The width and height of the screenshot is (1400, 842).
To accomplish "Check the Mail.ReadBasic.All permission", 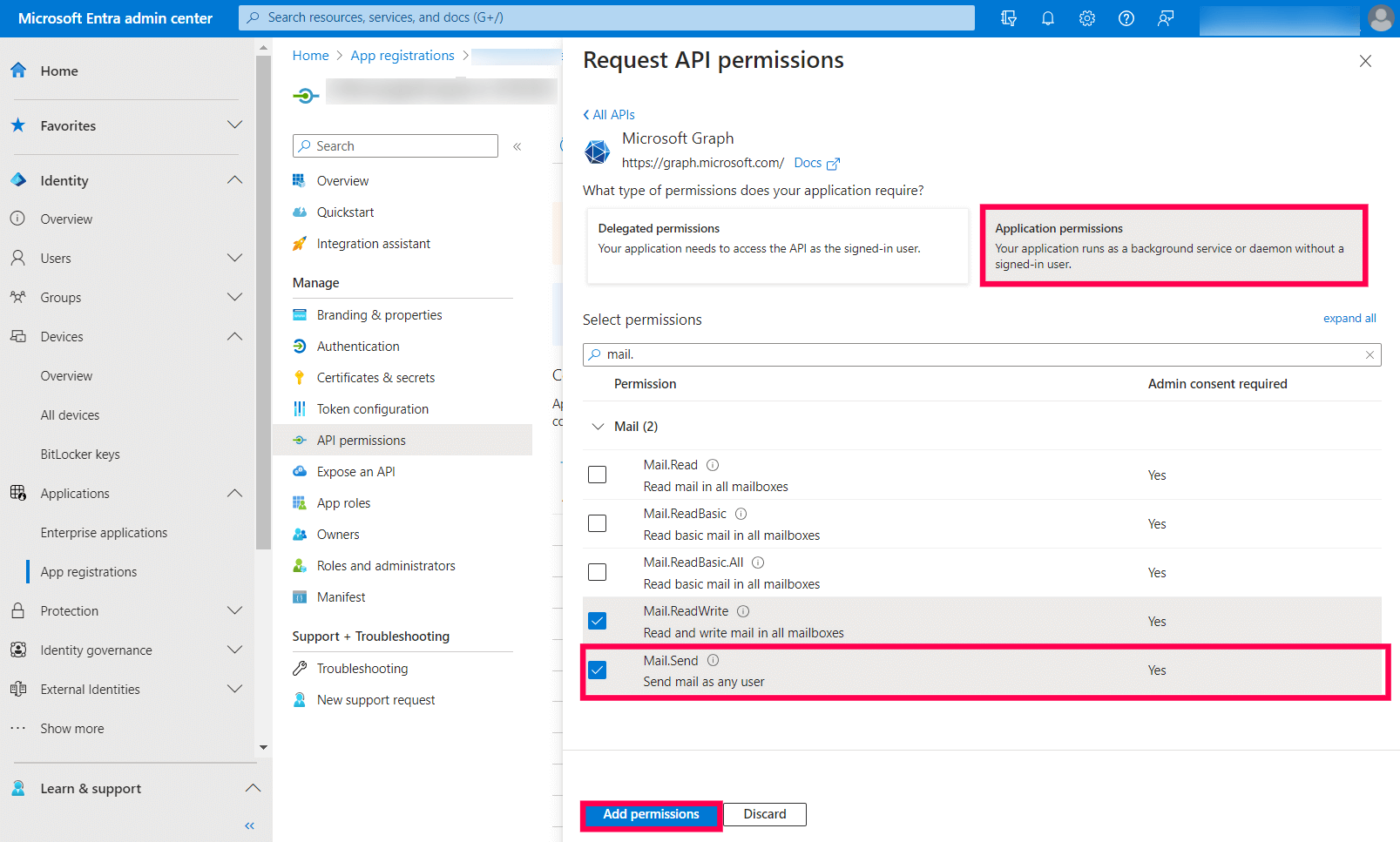I will (x=597, y=572).
